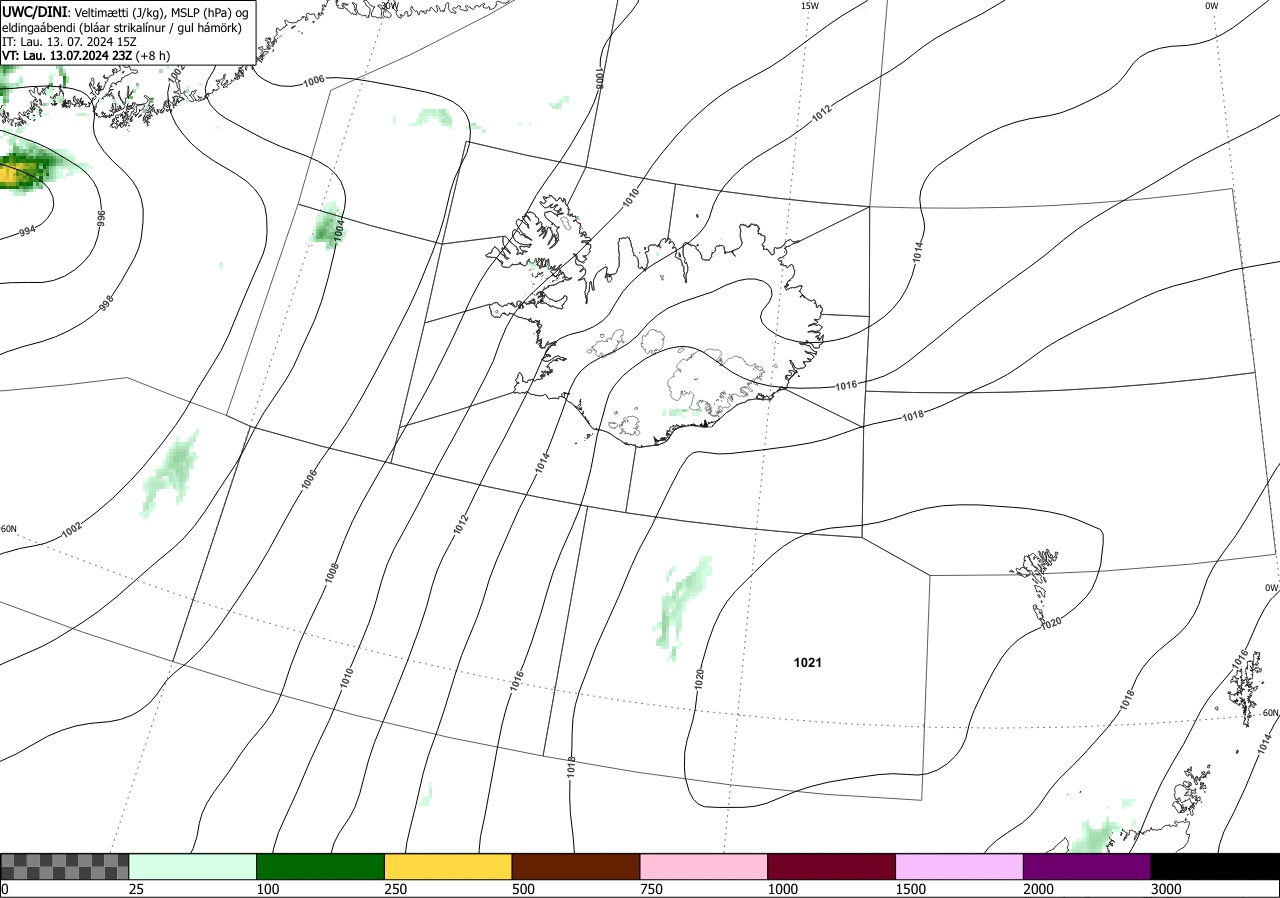Viewport: 1280px width, 898px height.
Task: Choose the maroon 1000–1500 legend swatch
Action: point(832,866)
